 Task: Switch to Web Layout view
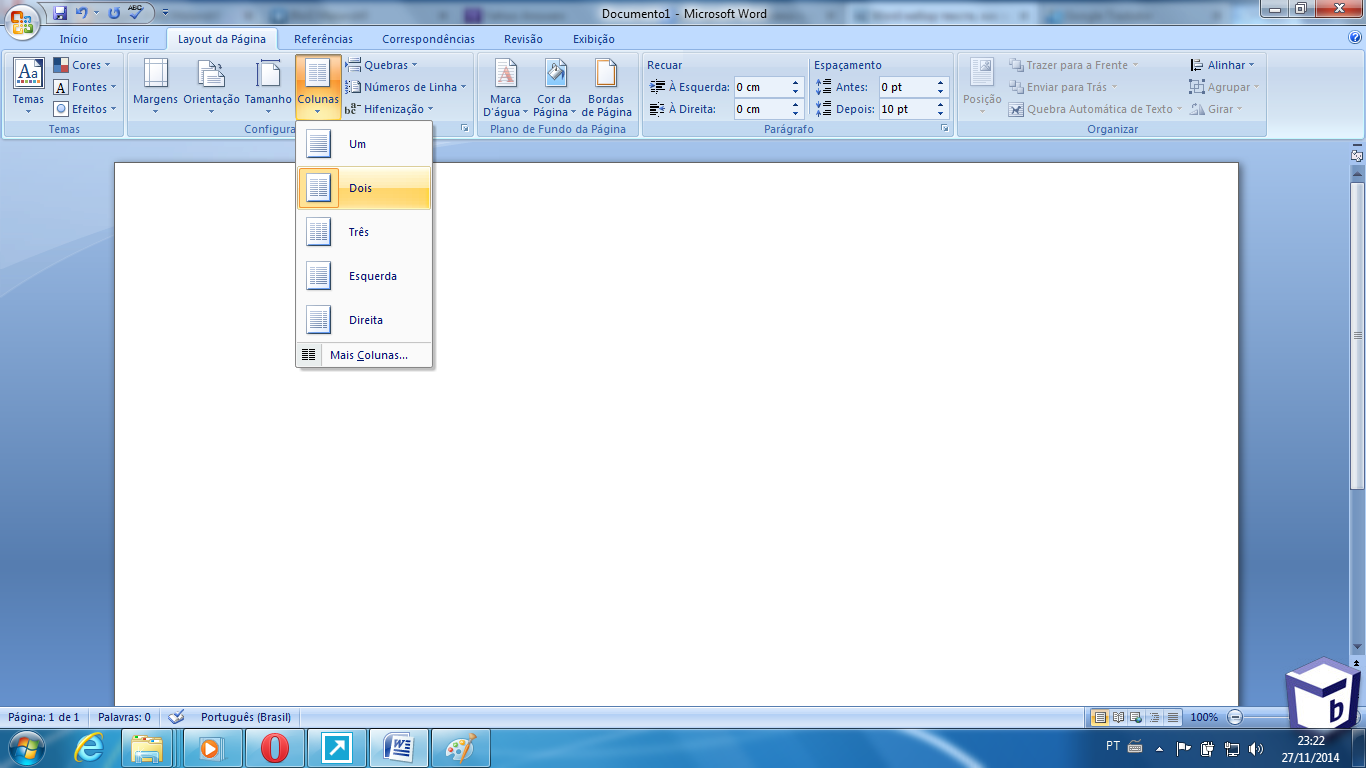pos(1137,717)
